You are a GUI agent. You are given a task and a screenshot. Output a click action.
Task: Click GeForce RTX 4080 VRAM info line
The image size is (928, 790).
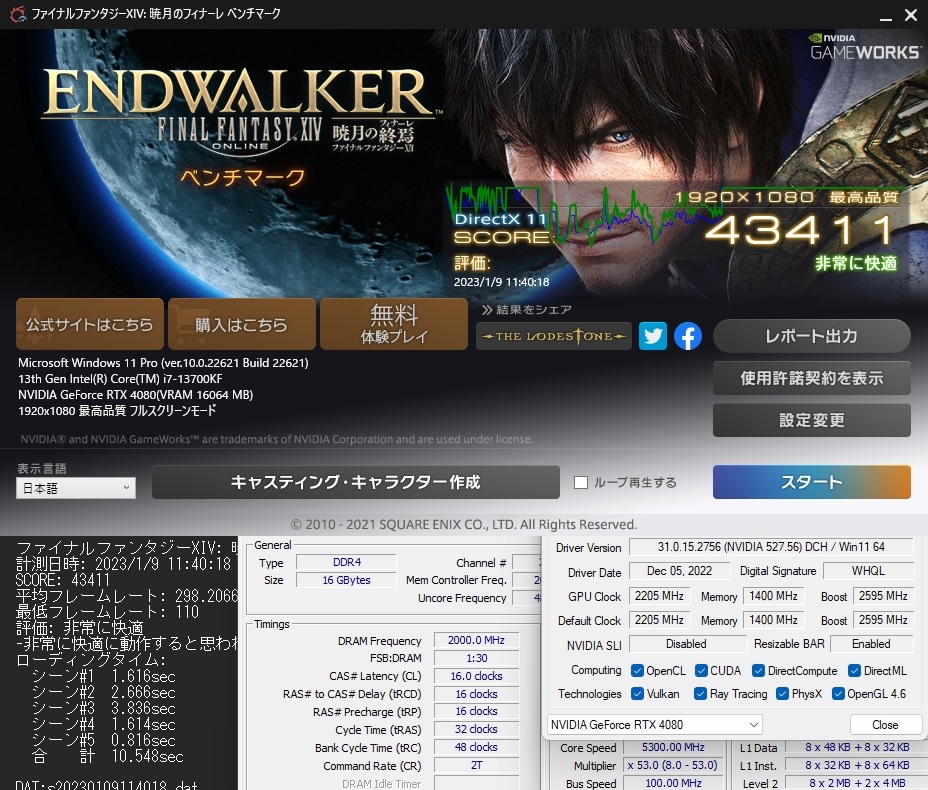tap(136, 395)
